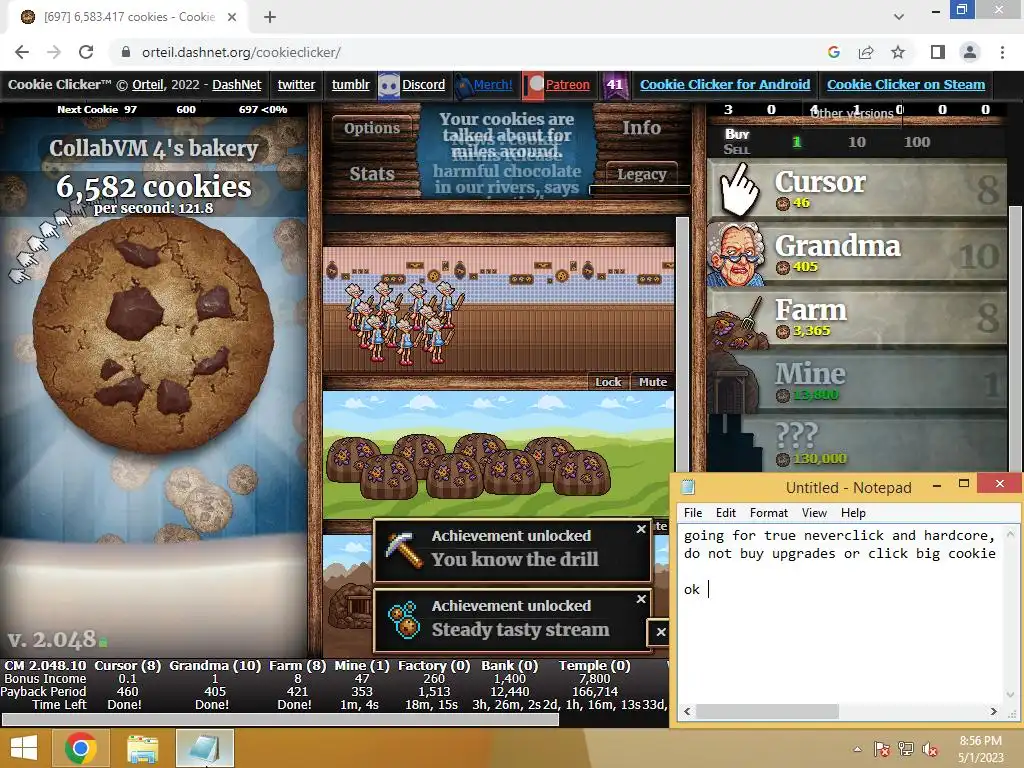Click the Patreon icon

(x=534, y=85)
